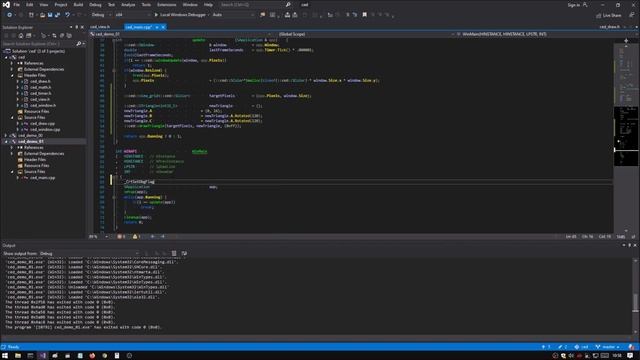
Task: Collapse Header Files folder under cad
Action: 12,76
